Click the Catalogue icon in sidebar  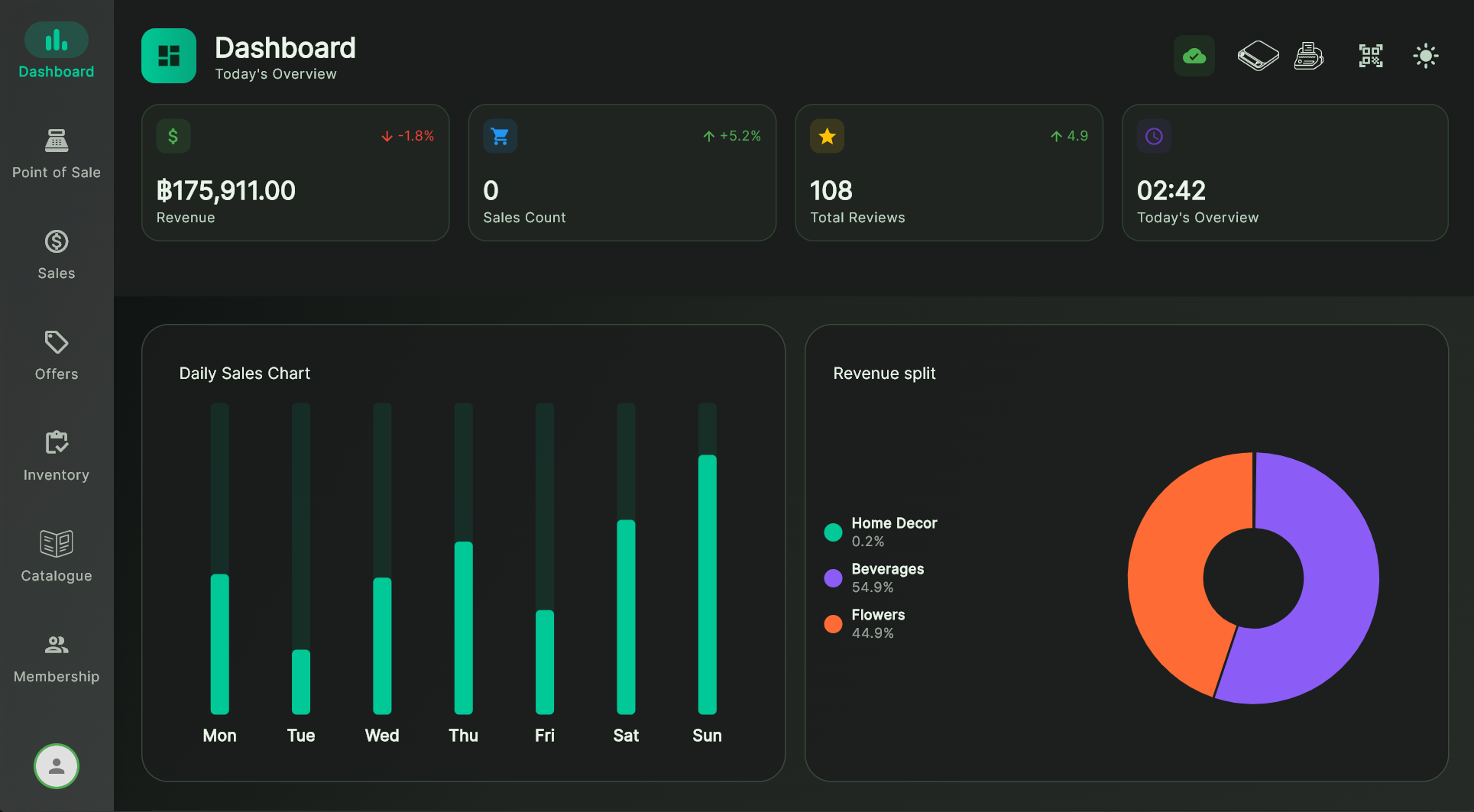pos(56,556)
